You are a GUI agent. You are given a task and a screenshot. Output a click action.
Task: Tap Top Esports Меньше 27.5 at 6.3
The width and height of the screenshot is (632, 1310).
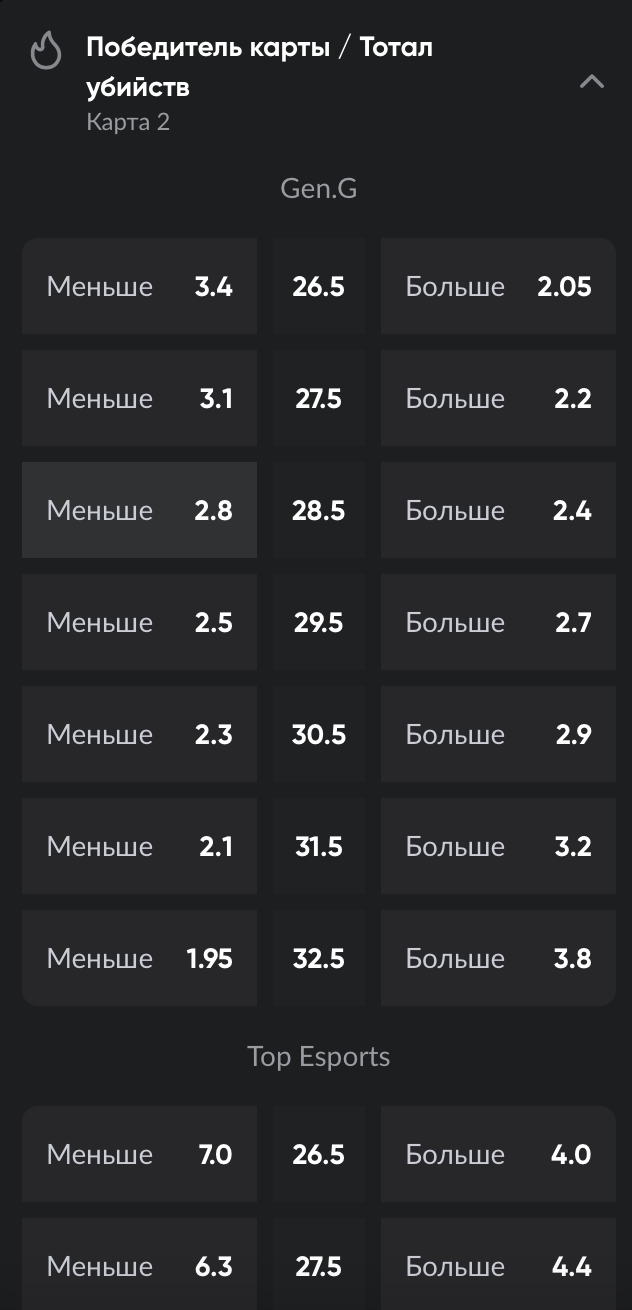pos(139,1264)
